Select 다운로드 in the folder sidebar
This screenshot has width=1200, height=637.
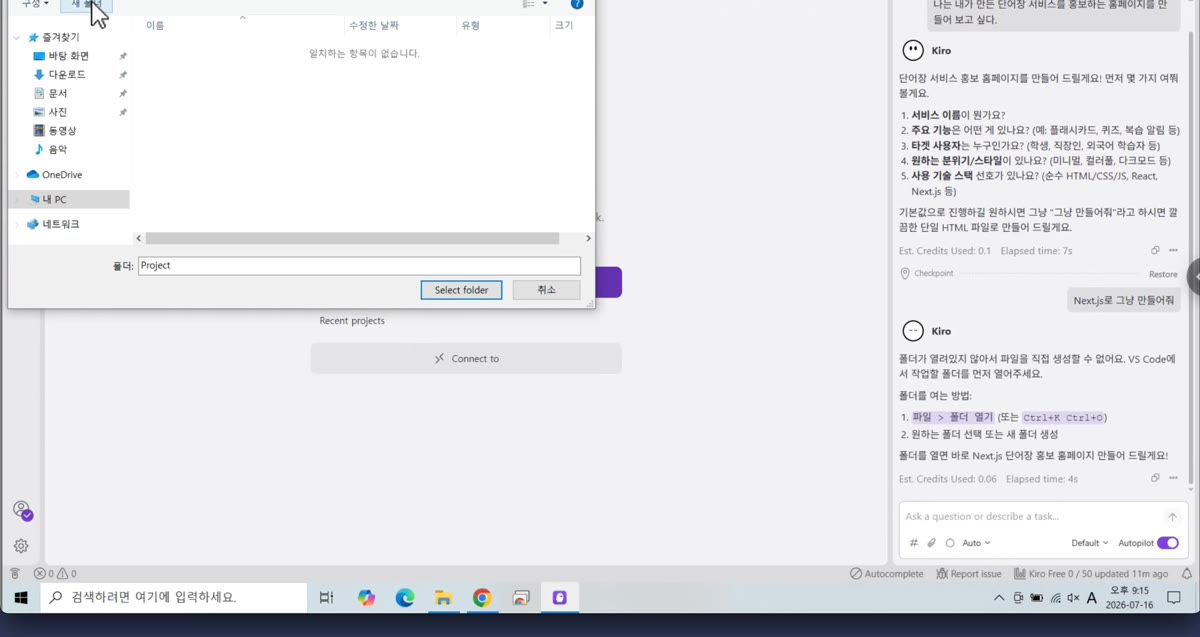tap(67, 75)
